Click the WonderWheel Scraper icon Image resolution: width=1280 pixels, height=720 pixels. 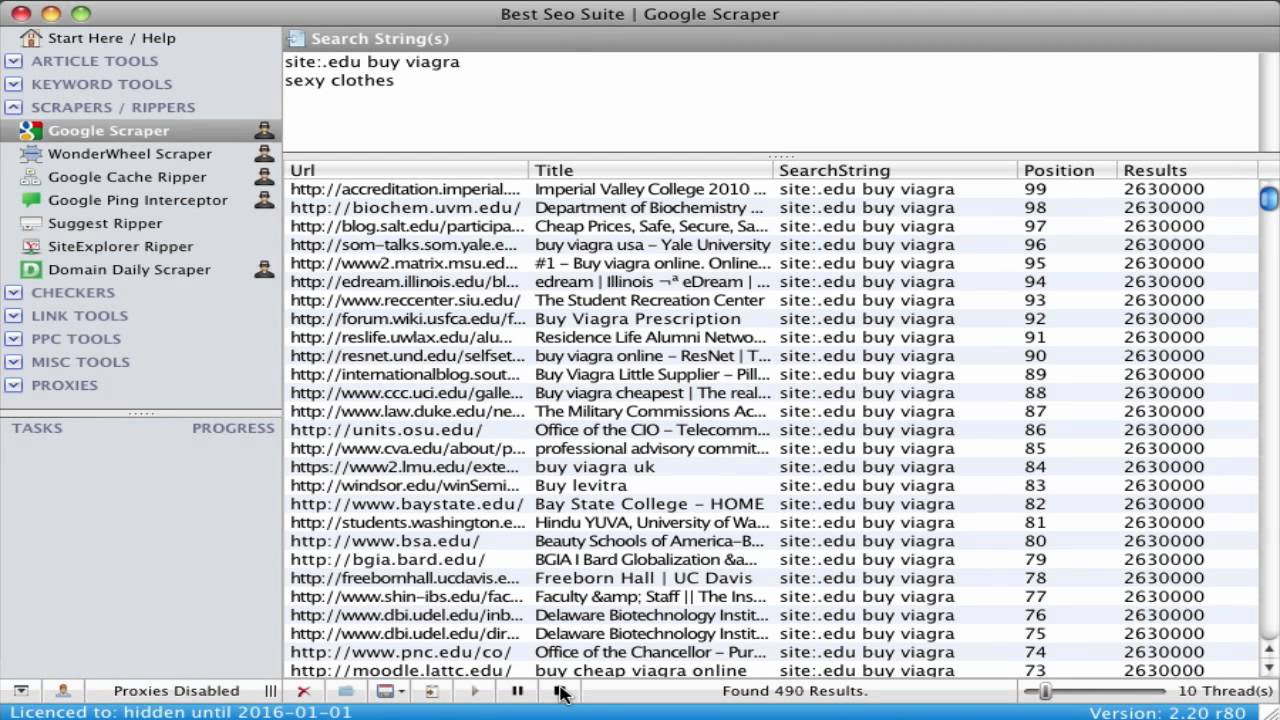click(x=31, y=154)
